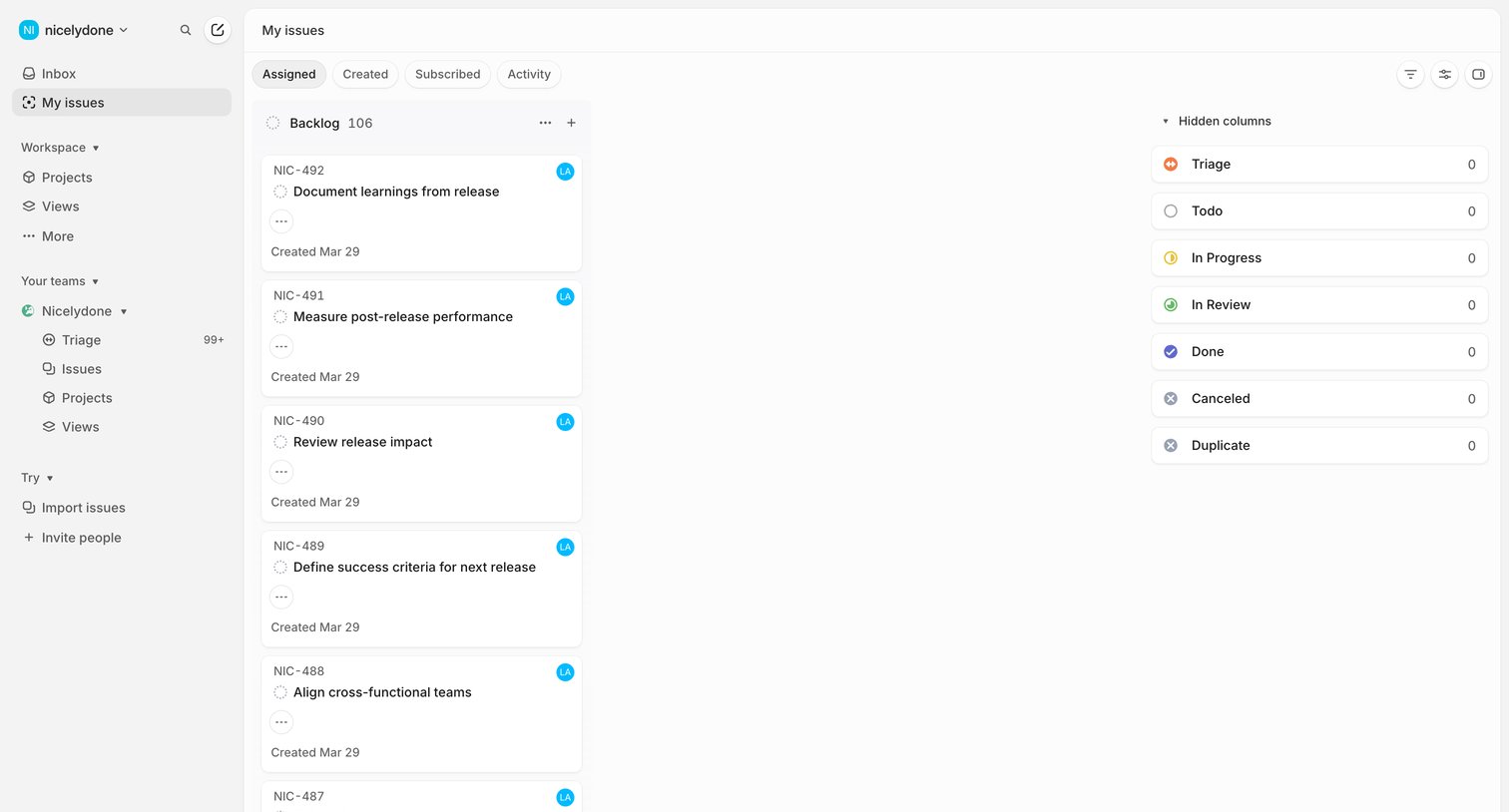The image size is (1509, 812).
Task: Click Import issues link
Action: [122, 508]
